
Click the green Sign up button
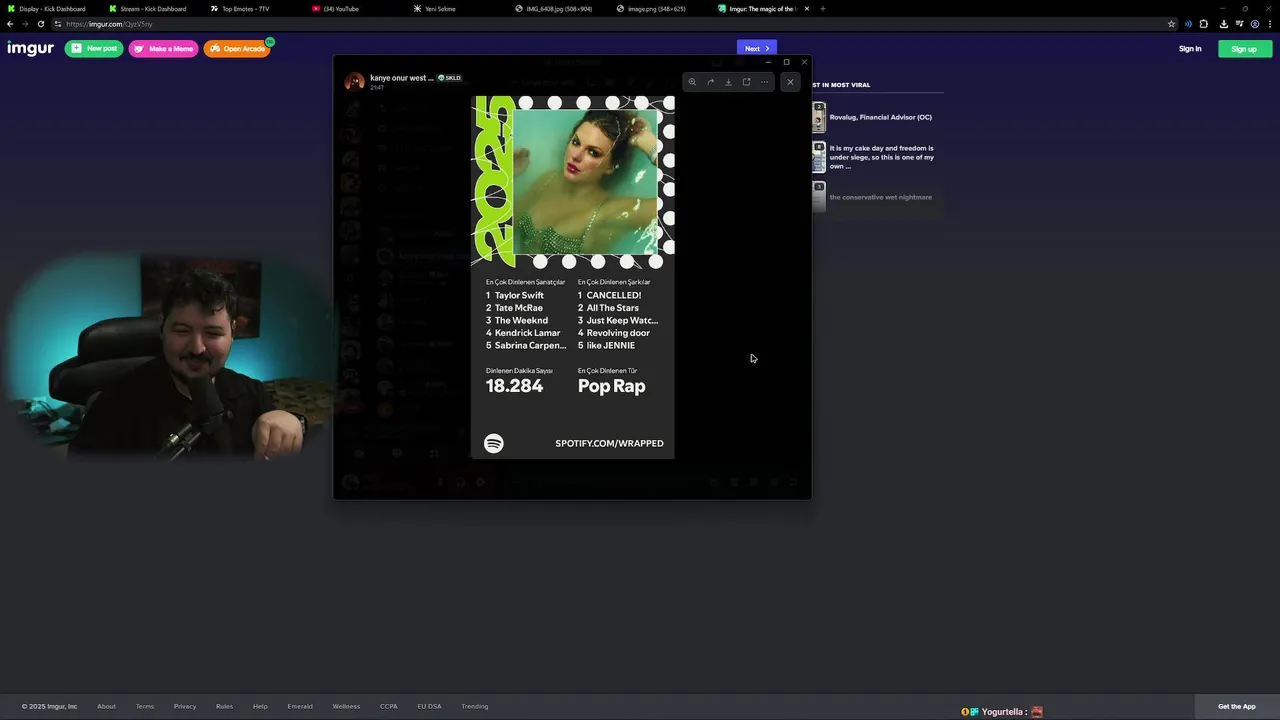click(1244, 49)
